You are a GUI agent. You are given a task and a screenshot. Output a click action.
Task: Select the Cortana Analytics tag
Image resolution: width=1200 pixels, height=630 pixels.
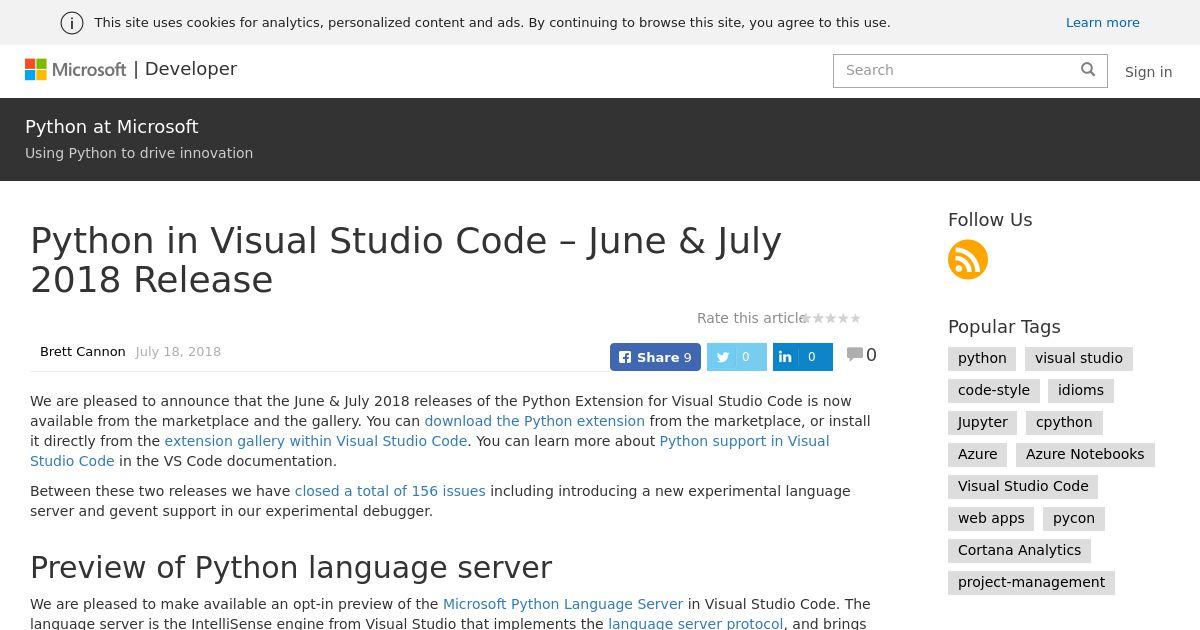(x=1019, y=551)
